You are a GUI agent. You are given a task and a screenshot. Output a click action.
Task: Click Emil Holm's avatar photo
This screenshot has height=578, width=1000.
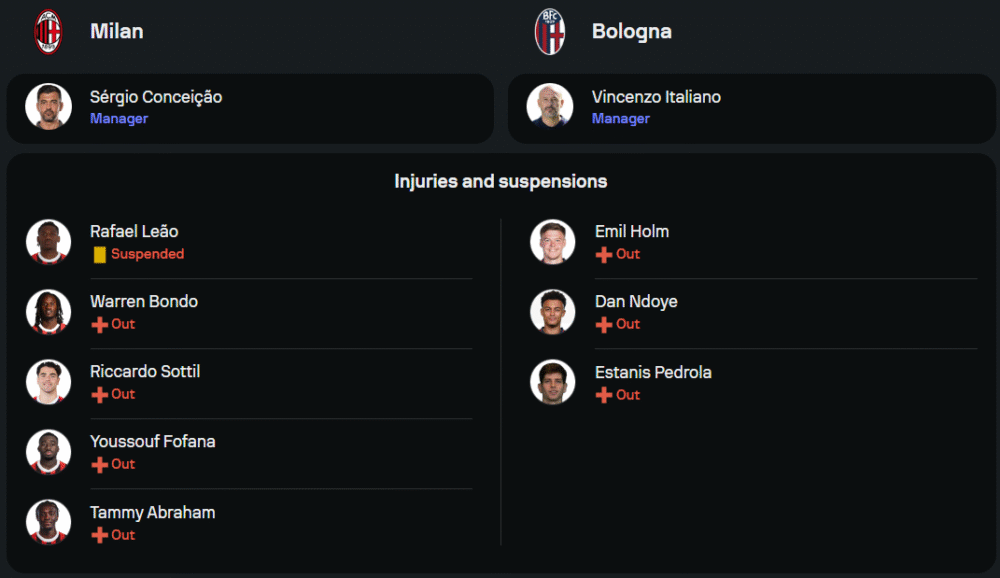pos(552,242)
